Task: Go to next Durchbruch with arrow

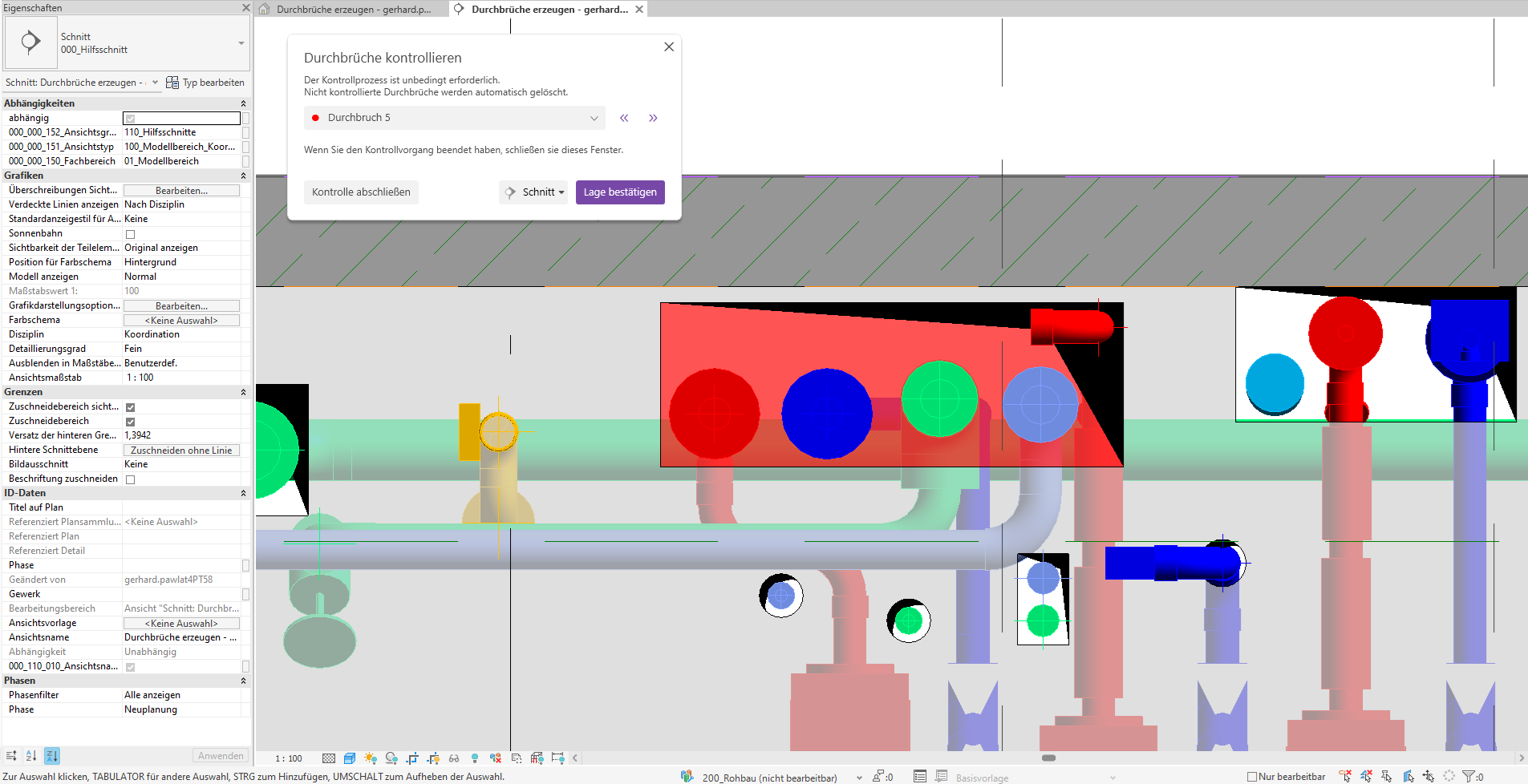Action: point(653,118)
